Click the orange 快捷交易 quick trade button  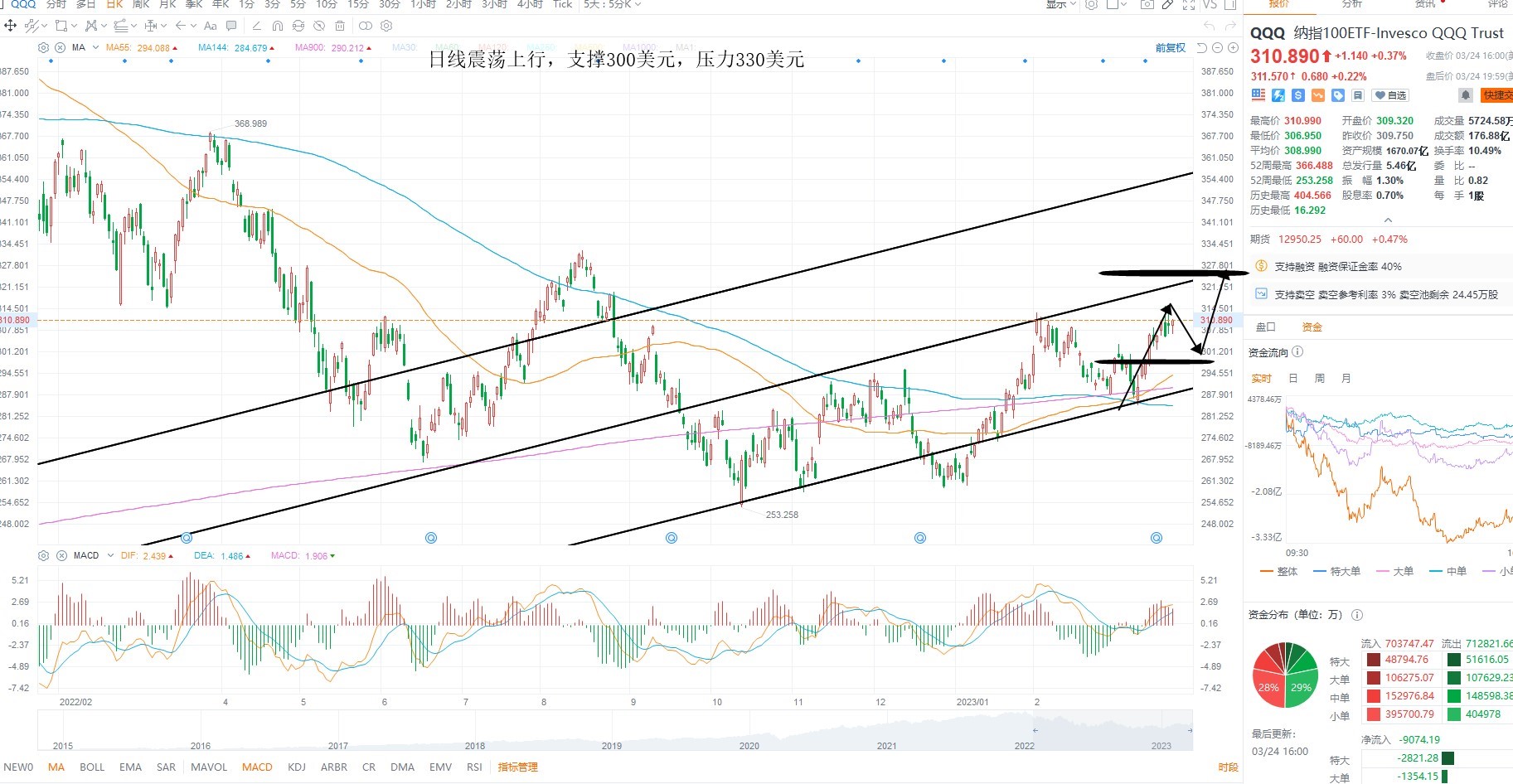(x=1498, y=95)
